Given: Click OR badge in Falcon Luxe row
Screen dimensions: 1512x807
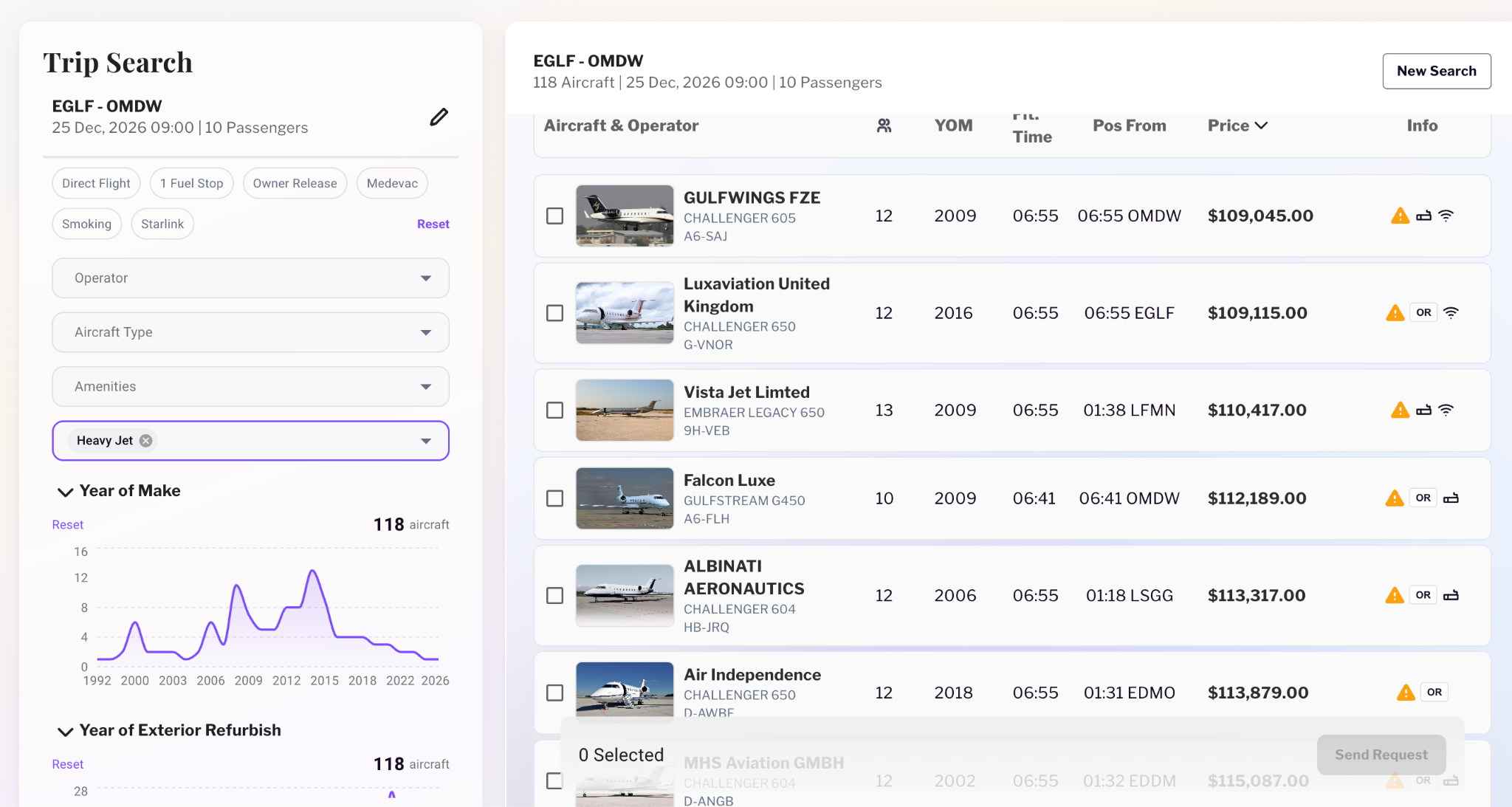Looking at the screenshot, I should coord(1423,498).
